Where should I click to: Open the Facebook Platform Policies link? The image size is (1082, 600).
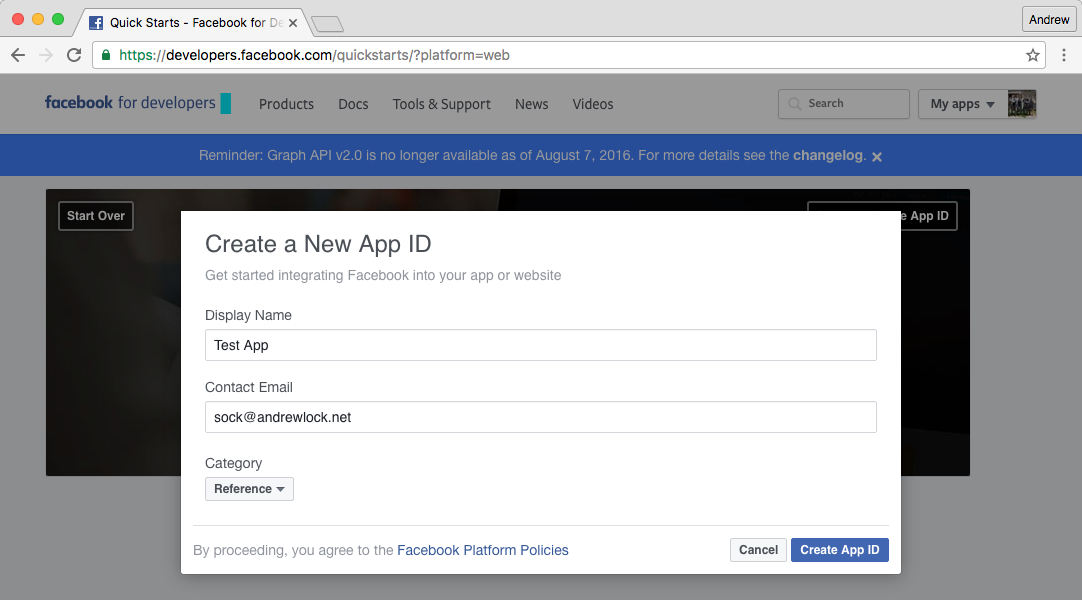tap(482, 550)
